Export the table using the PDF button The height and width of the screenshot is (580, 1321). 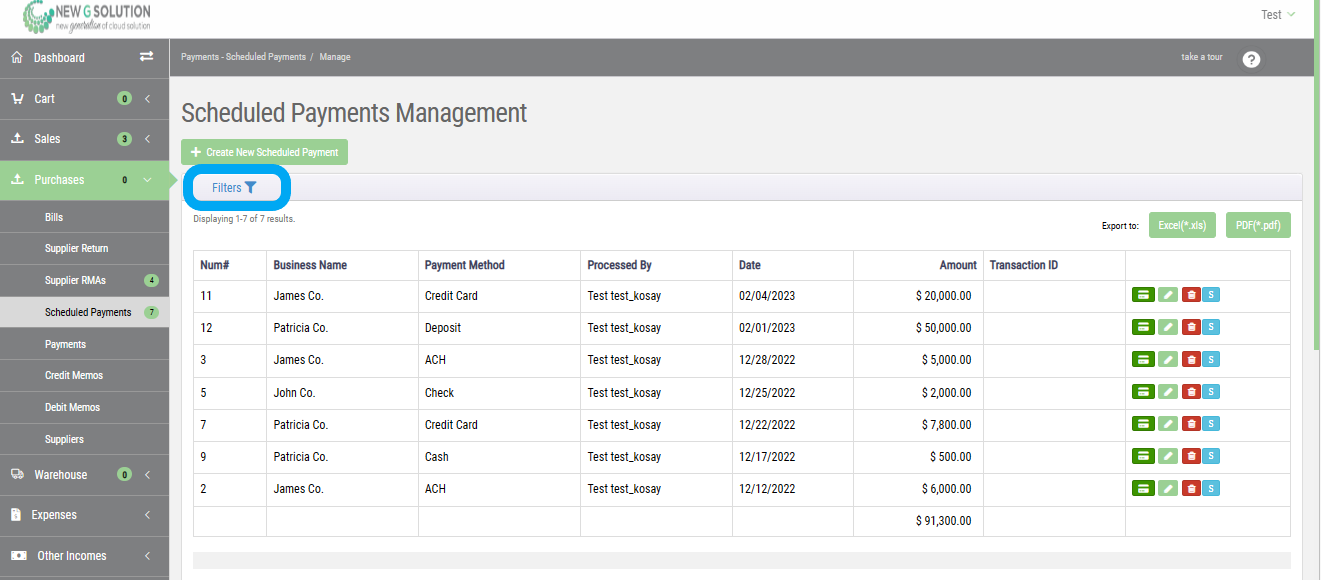[1257, 224]
